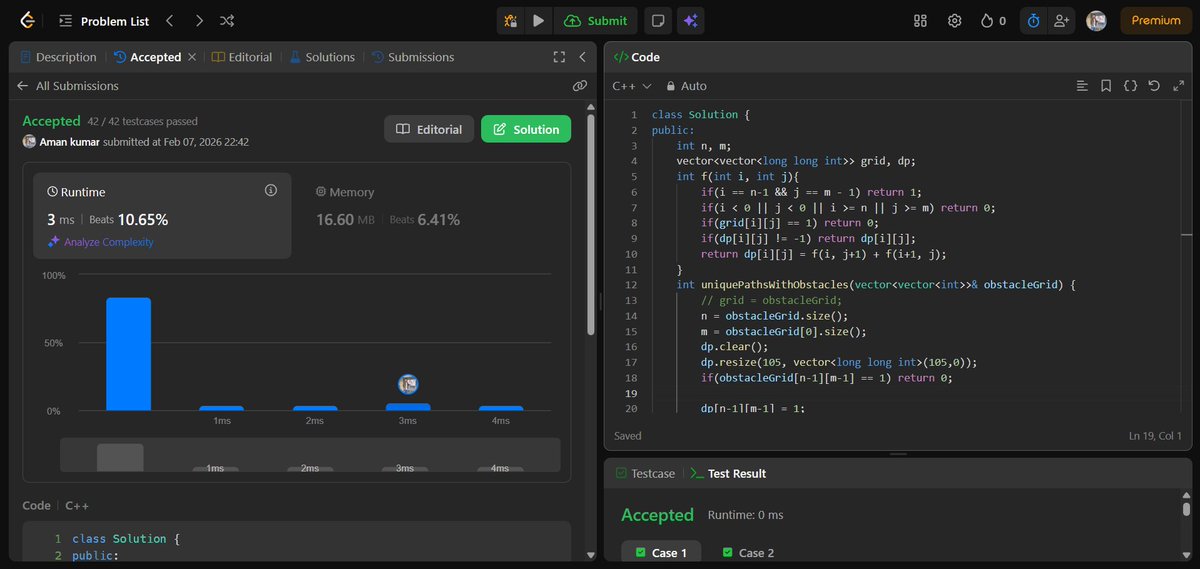
Task: Copy submission link icon
Action: [579, 86]
